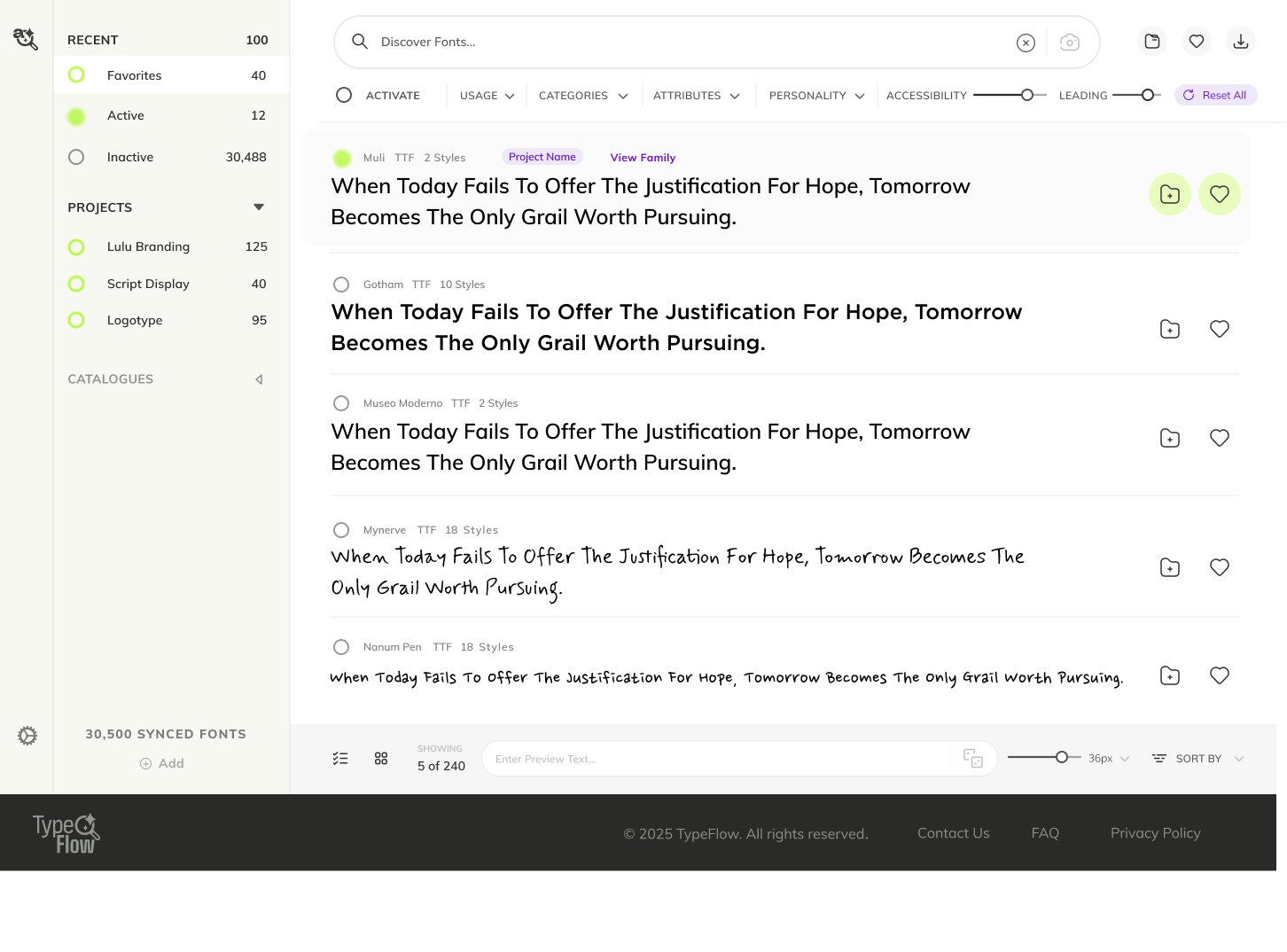The width and height of the screenshot is (1287, 952).
Task: Add Muli font to a project
Action: click(x=1170, y=194)
